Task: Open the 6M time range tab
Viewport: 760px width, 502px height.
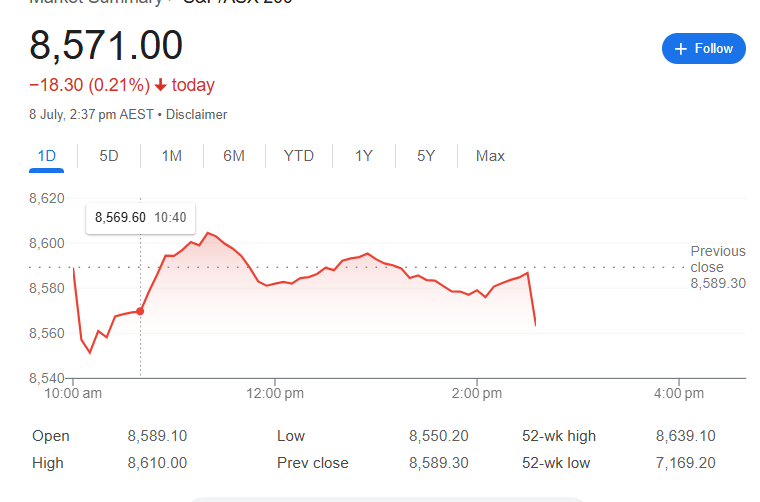Action: click(234, 156)
